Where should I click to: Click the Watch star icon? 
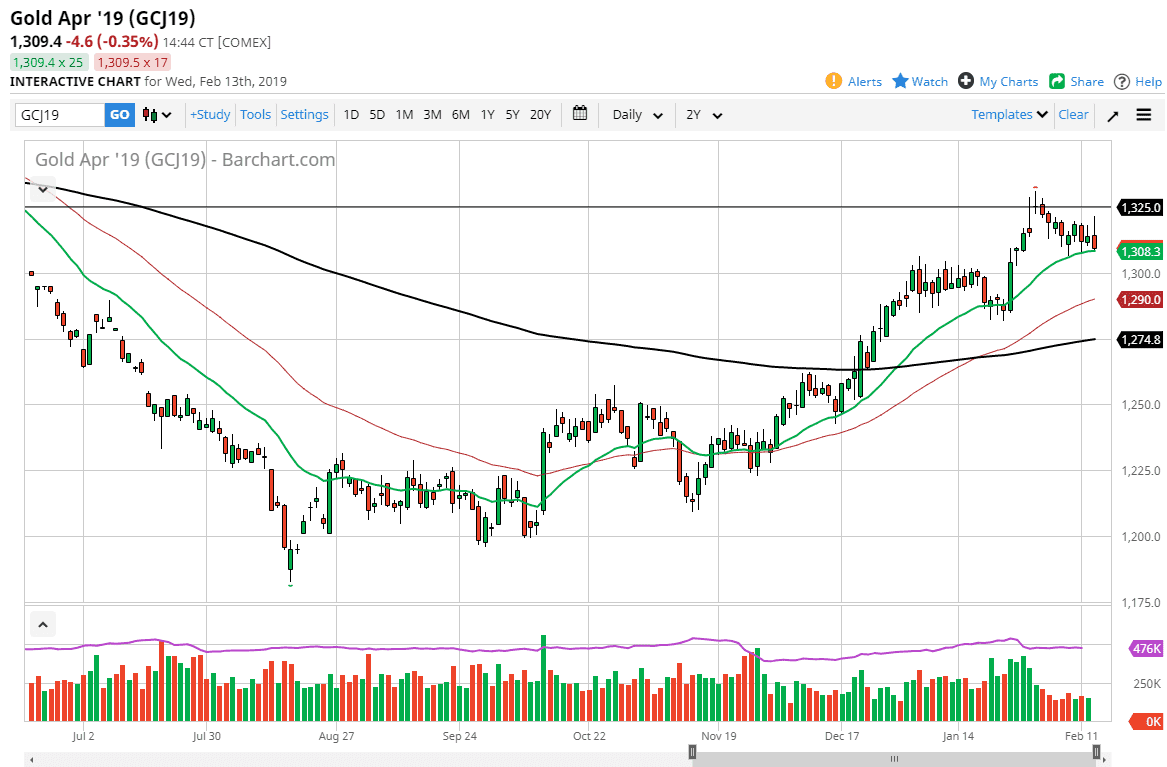[x=900, y=81]
